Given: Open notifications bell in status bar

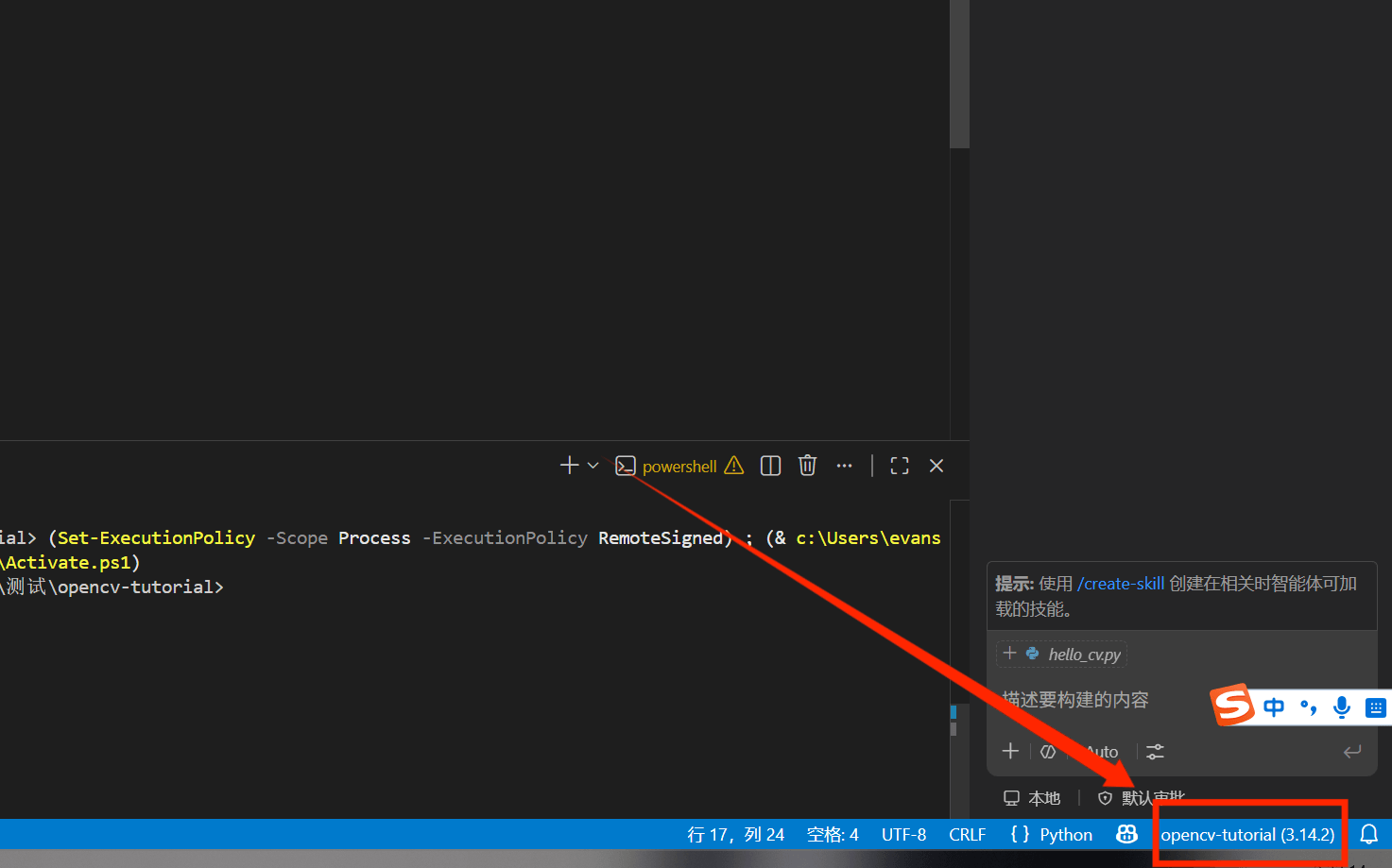Looking at the screenshot, I should pyautogui.click(x=1368, y=834).
